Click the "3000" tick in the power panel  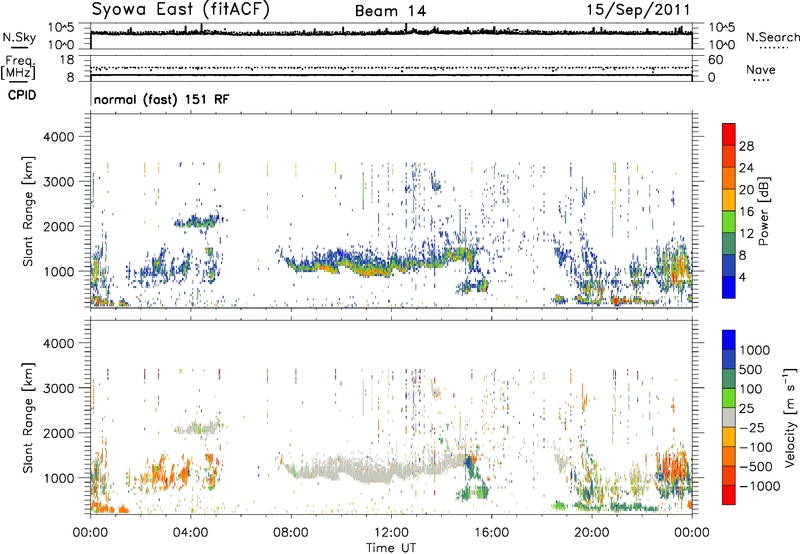[58, 182]
